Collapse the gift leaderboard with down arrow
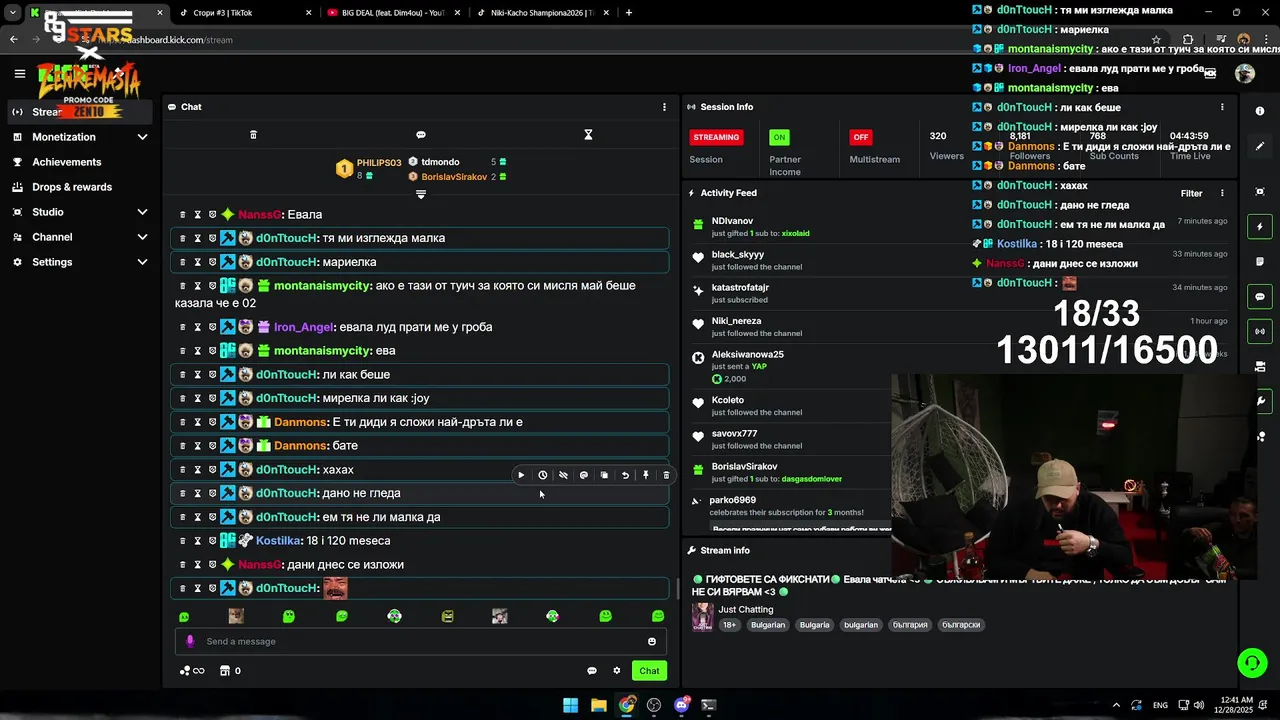 [x=421, y=194]
